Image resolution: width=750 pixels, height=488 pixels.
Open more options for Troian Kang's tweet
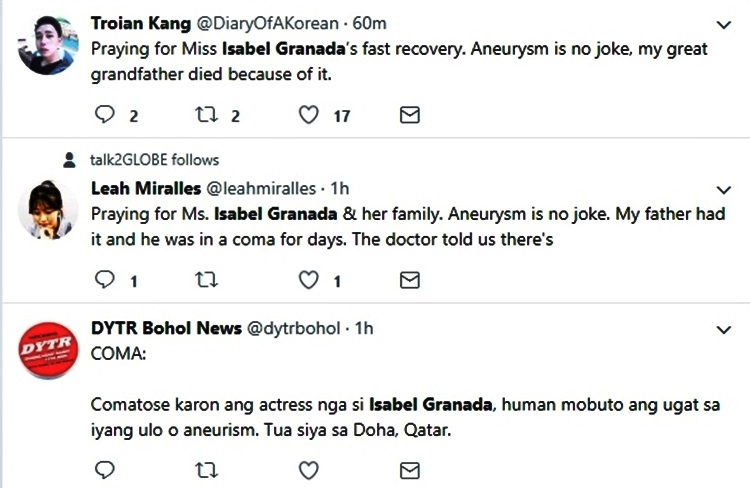tap(725, 23)
